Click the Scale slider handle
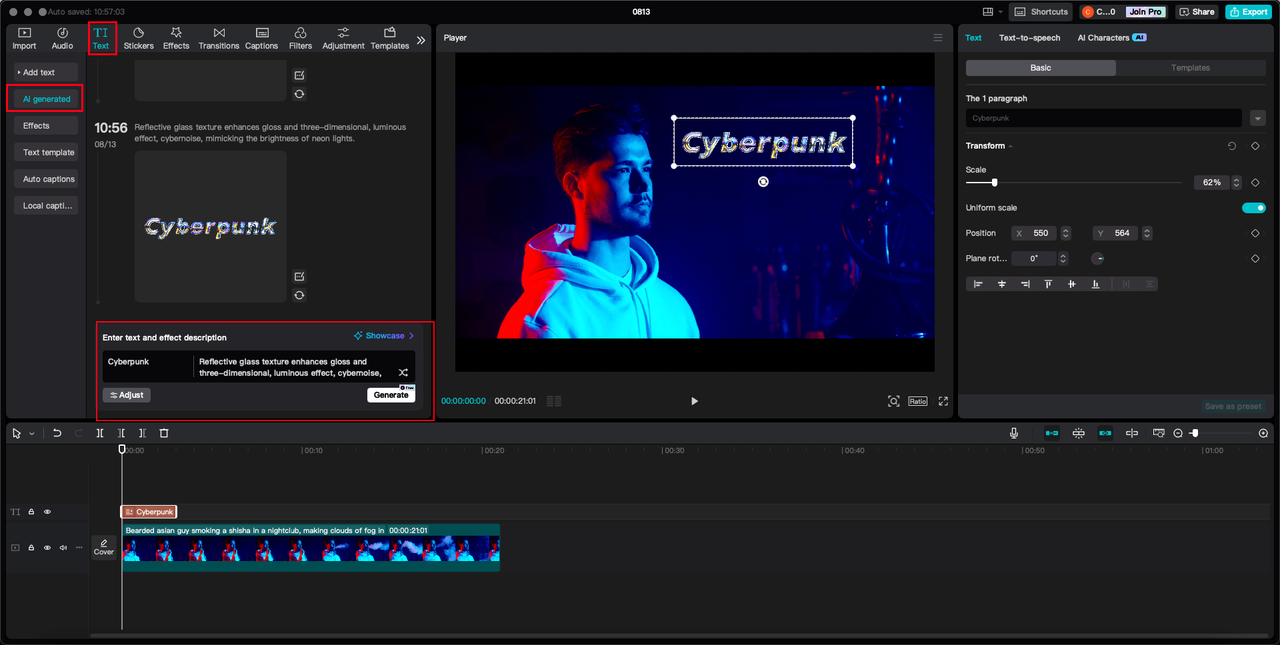 [x=994, y=183]
